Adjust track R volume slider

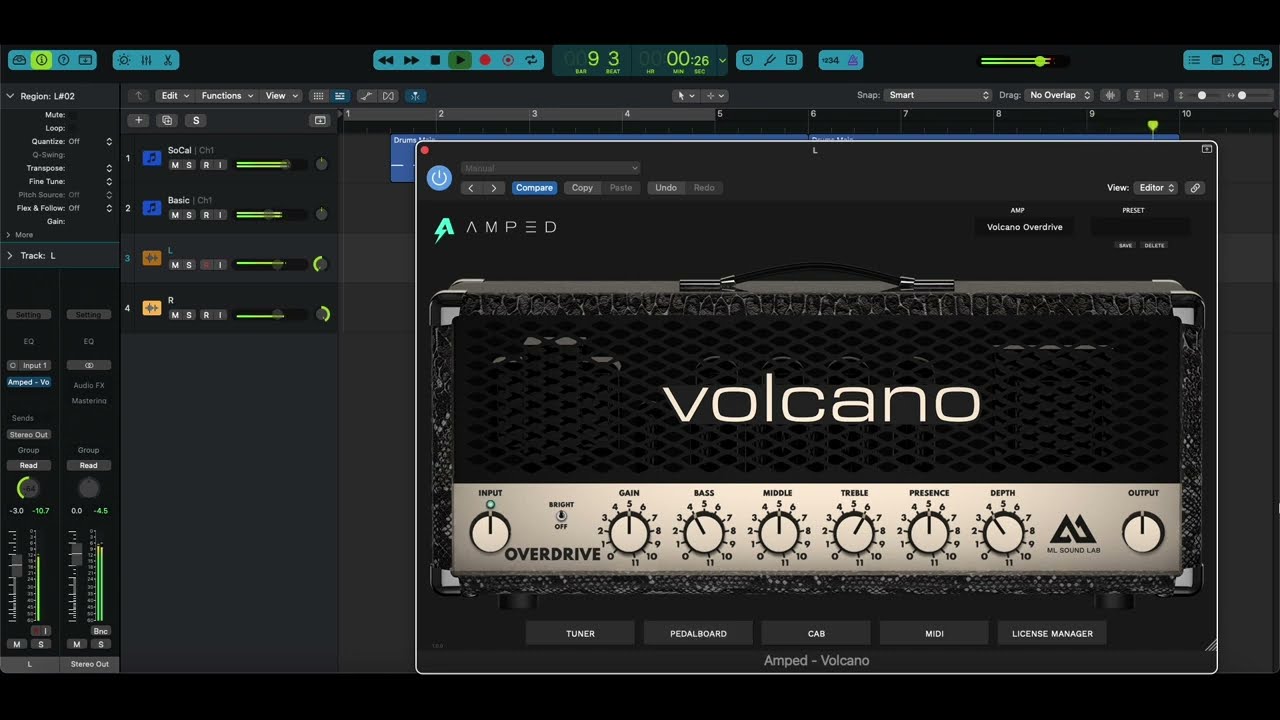pos(272,315)
